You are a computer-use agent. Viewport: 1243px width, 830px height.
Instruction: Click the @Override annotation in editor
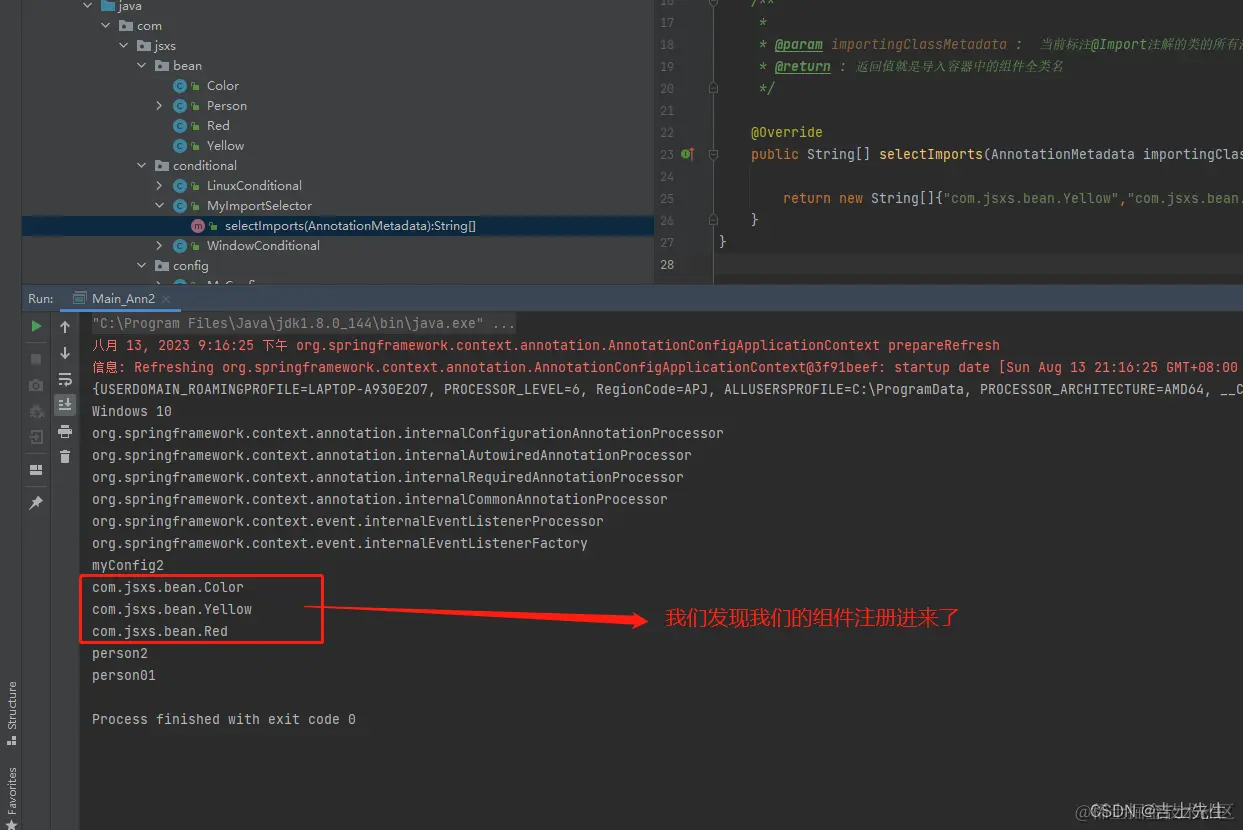[787, 132]
